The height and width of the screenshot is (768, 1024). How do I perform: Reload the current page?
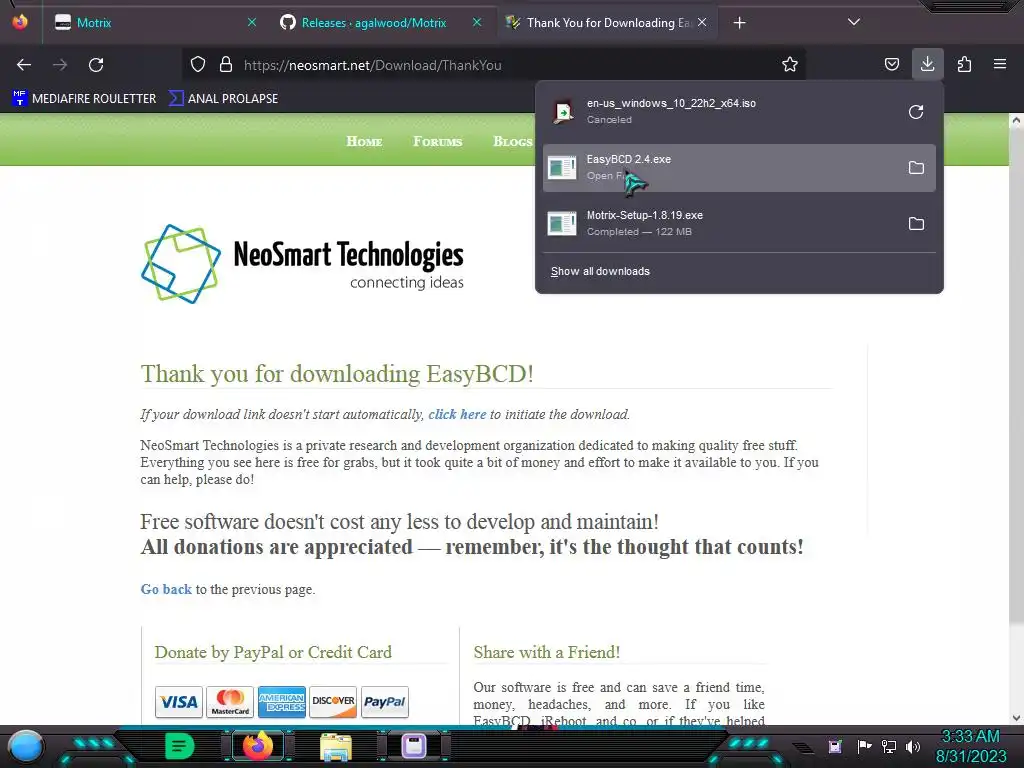pyautogui.click(x=96, y=65)
